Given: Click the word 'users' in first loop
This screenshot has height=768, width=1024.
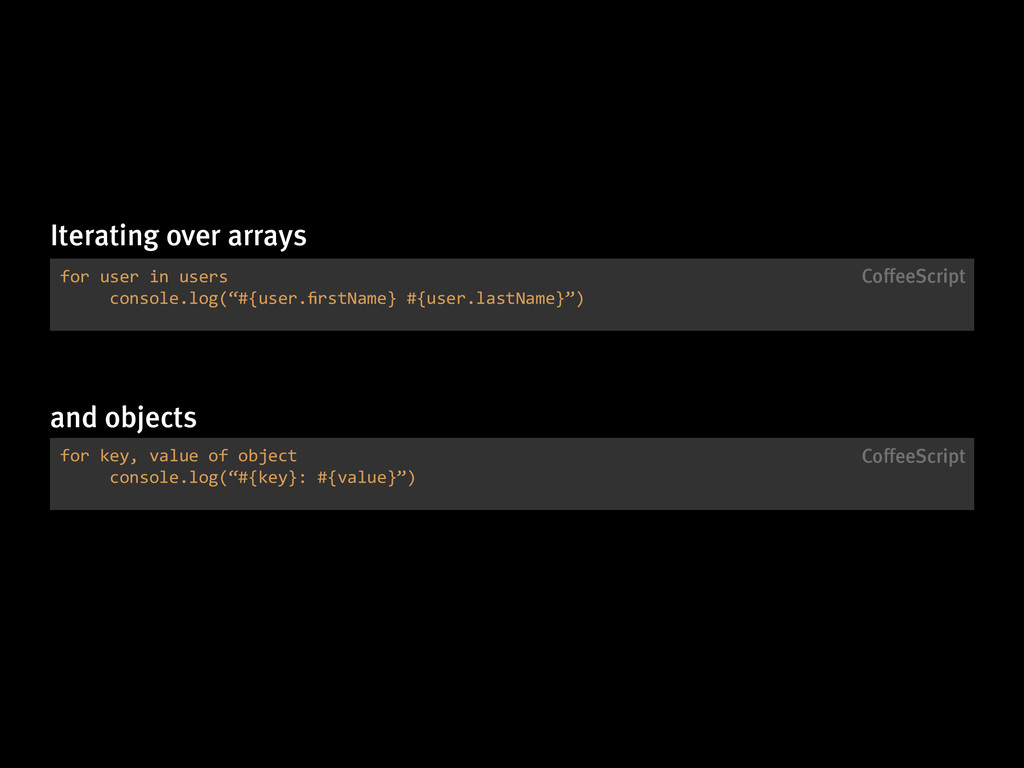Looking at the screenshot, I should [203, 277].
